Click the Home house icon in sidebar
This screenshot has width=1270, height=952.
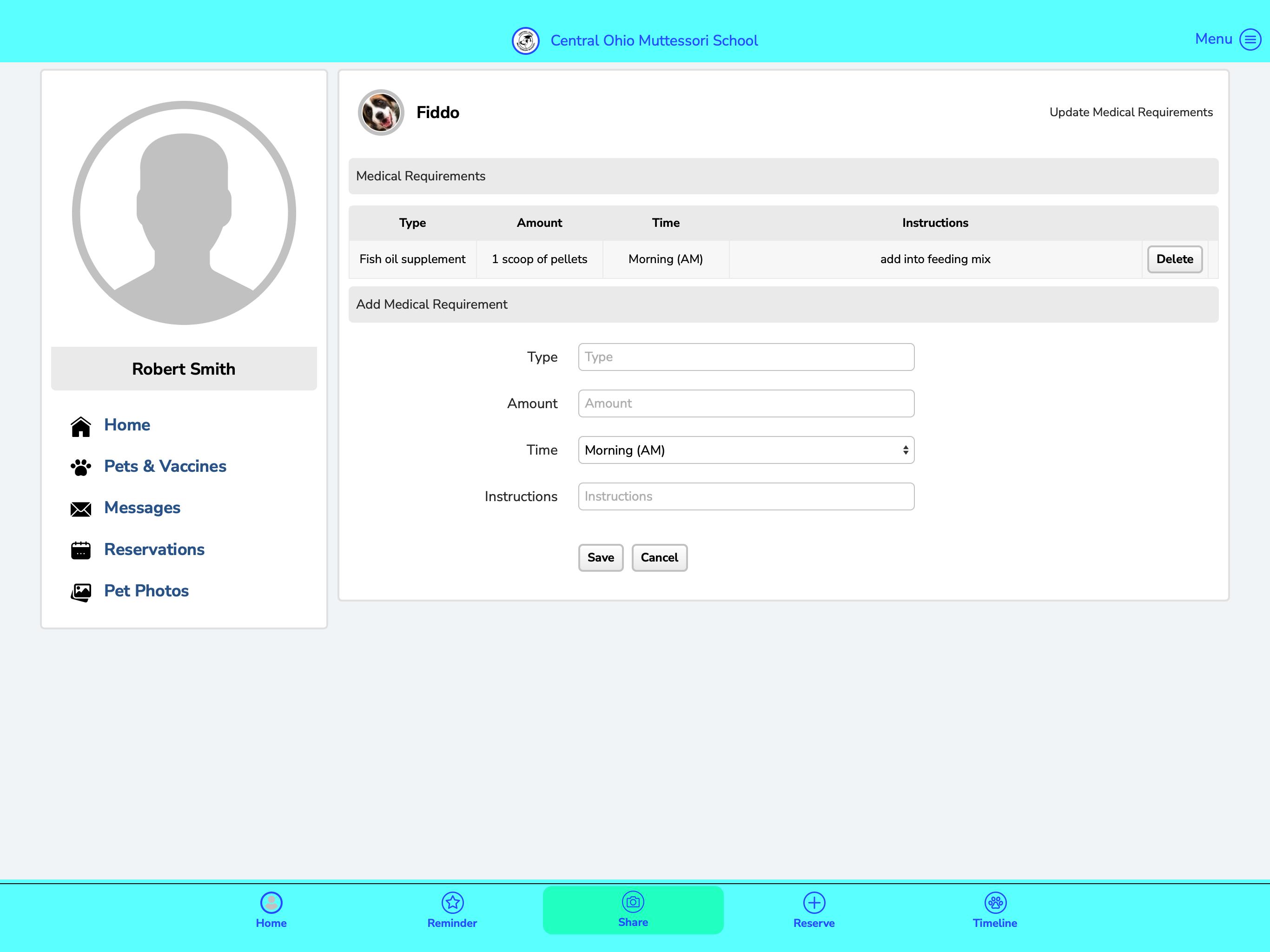pyautogui.click(x=81, y=427)
